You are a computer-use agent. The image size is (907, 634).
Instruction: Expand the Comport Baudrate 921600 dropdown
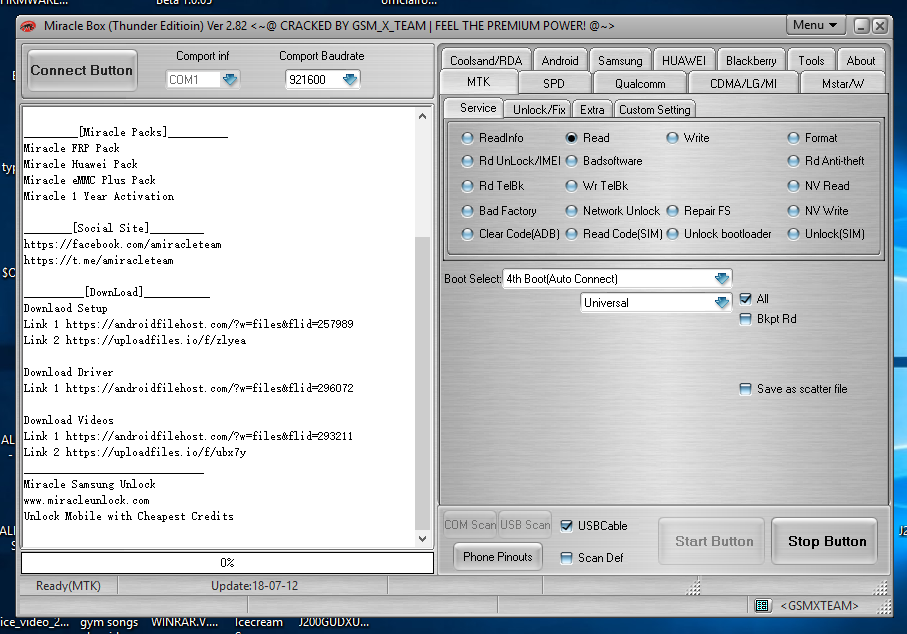coord(349,79)
